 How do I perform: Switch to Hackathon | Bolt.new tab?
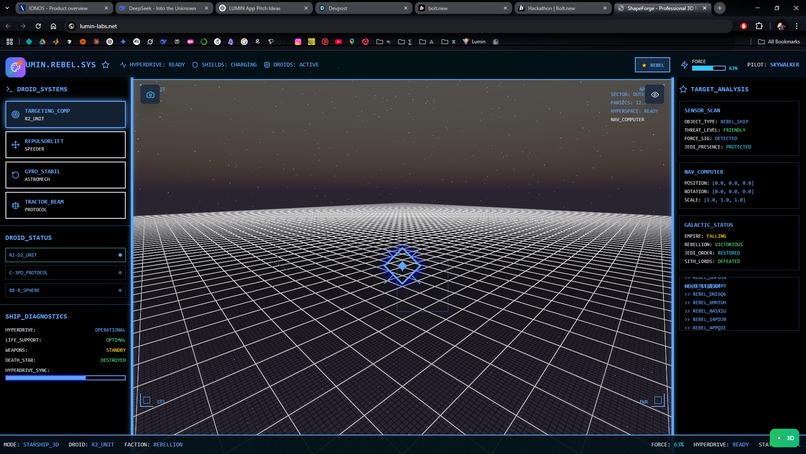[562, 8]
